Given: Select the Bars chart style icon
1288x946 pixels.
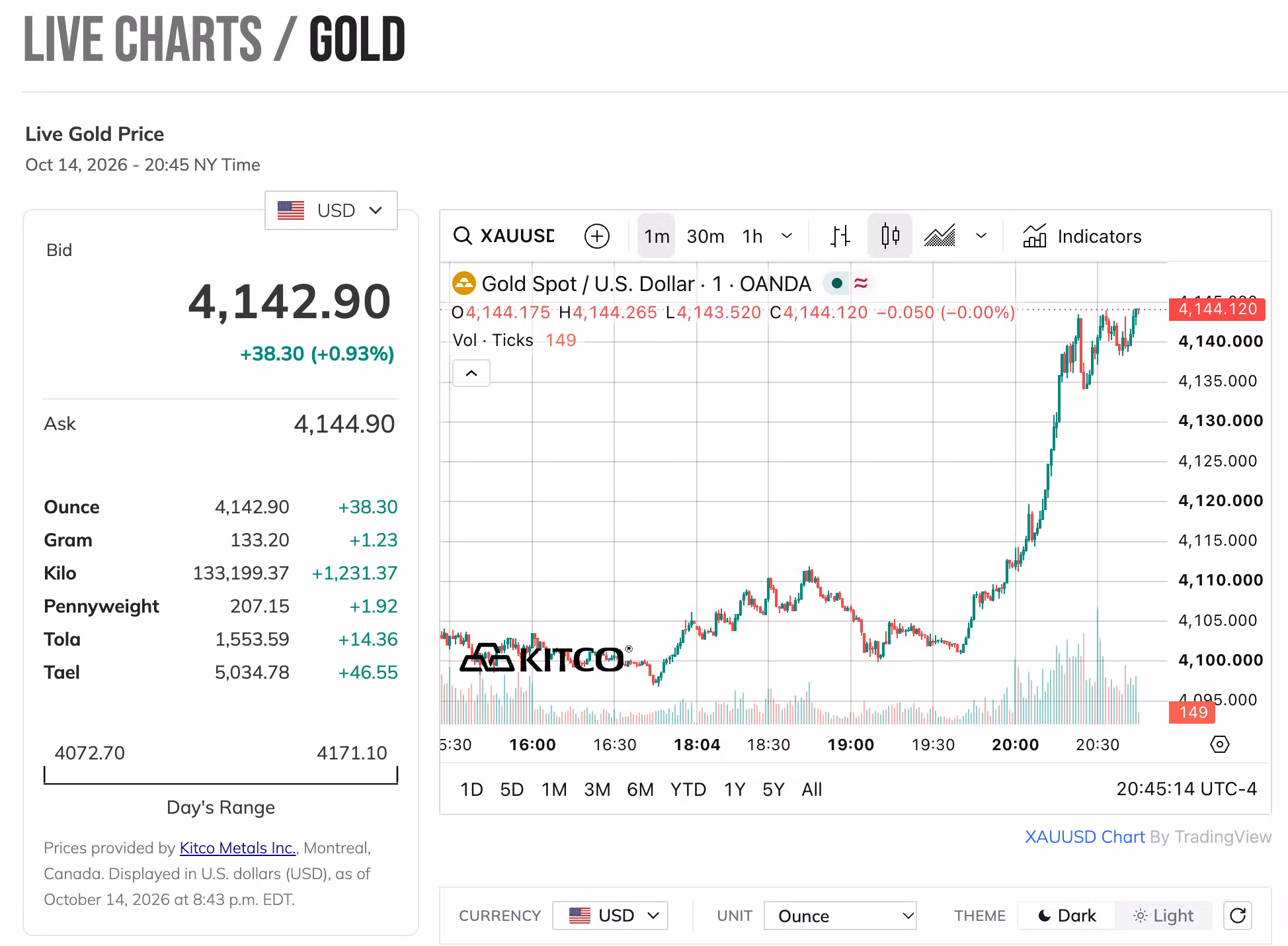Looking at the screenshot, I should (840, 236).
